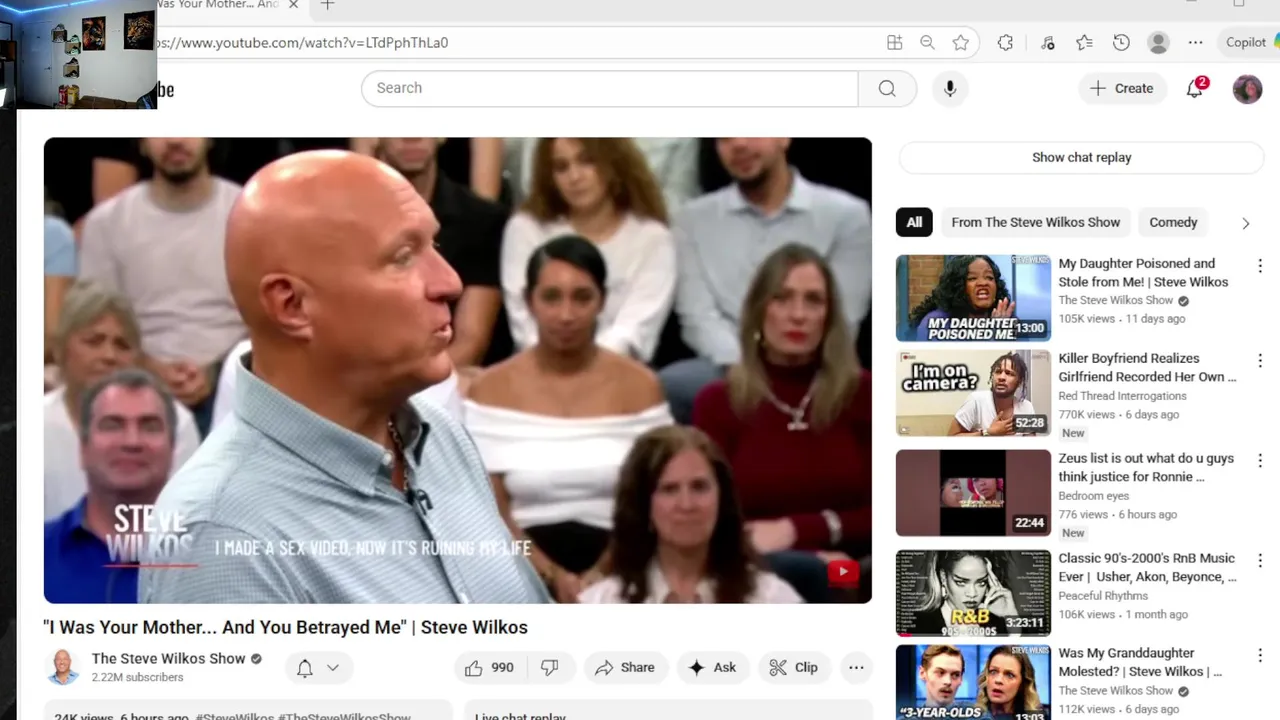This screenshot has height=720, width=1280.
Task: Click the main video player
Action: (x=458, y=370)
